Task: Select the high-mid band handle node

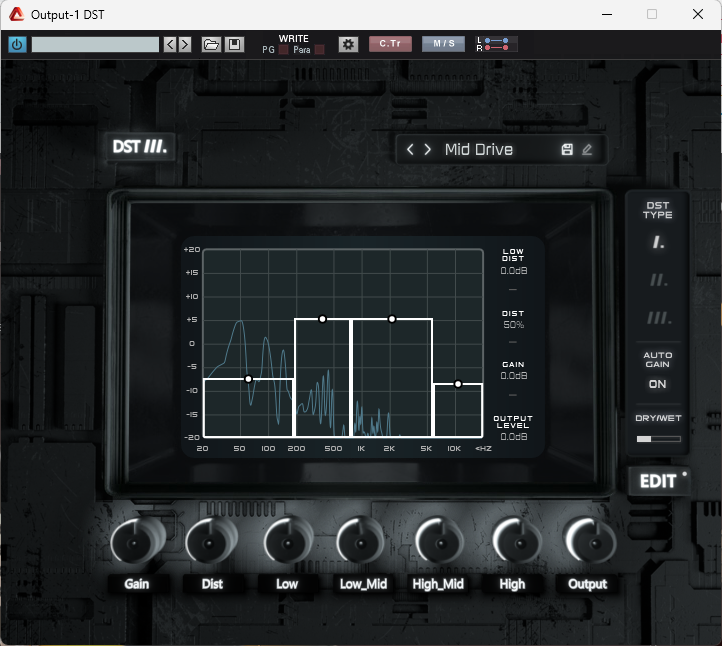Action: coord(392,319)
